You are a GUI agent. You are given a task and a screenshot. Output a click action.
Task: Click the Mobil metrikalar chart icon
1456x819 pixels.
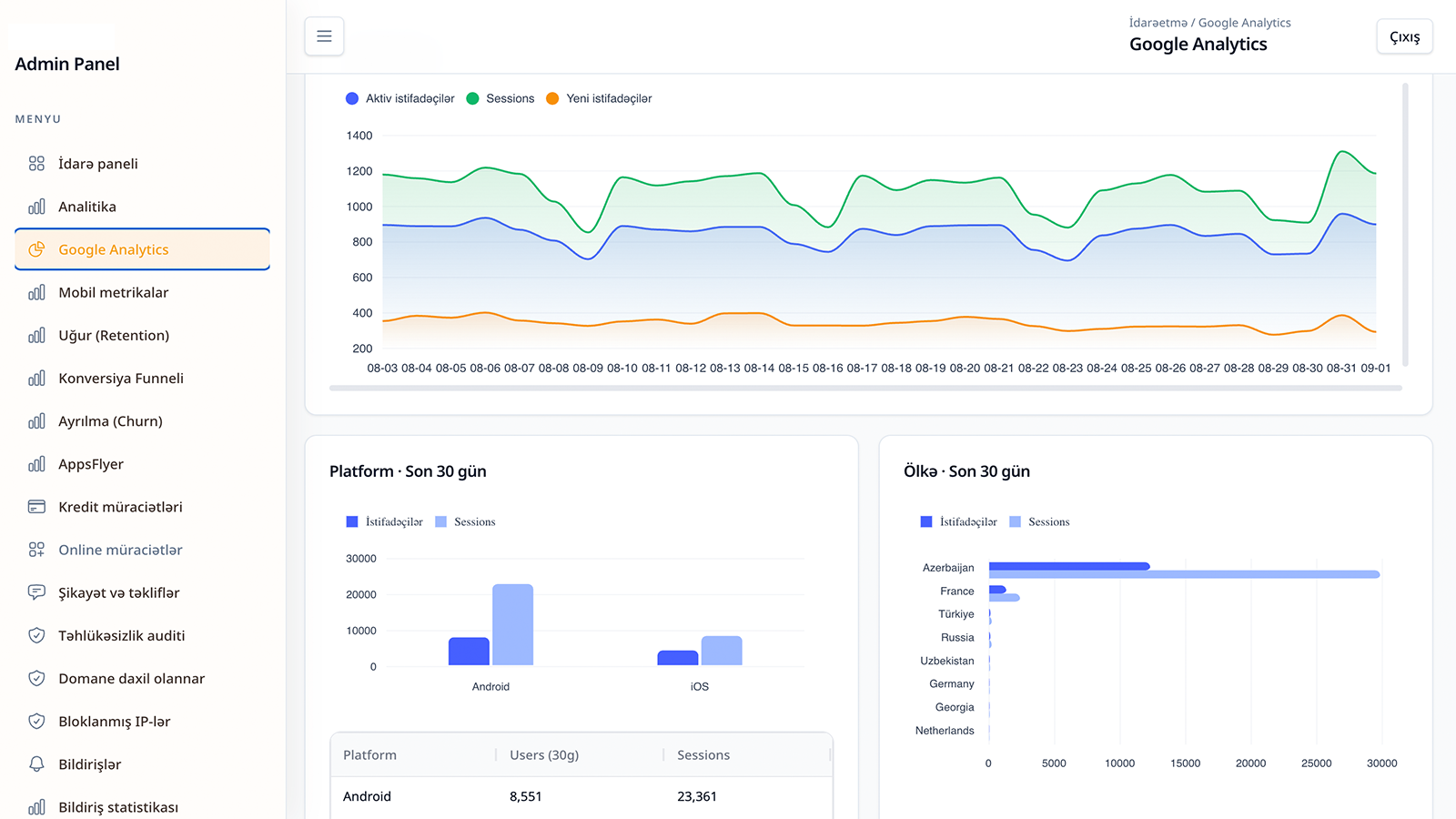(36, 292)
